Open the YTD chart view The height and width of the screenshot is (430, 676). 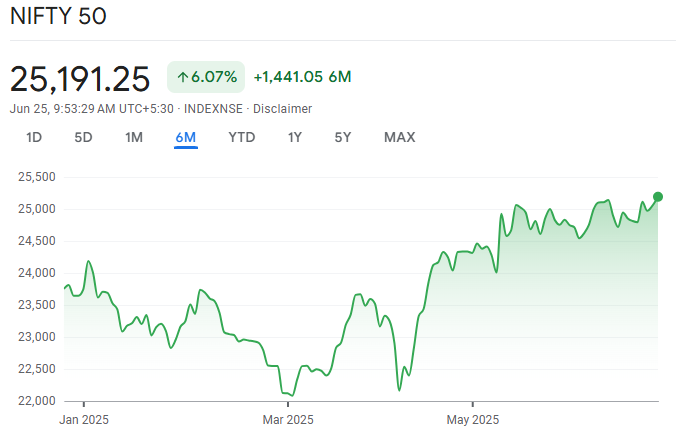coord(241,137)
